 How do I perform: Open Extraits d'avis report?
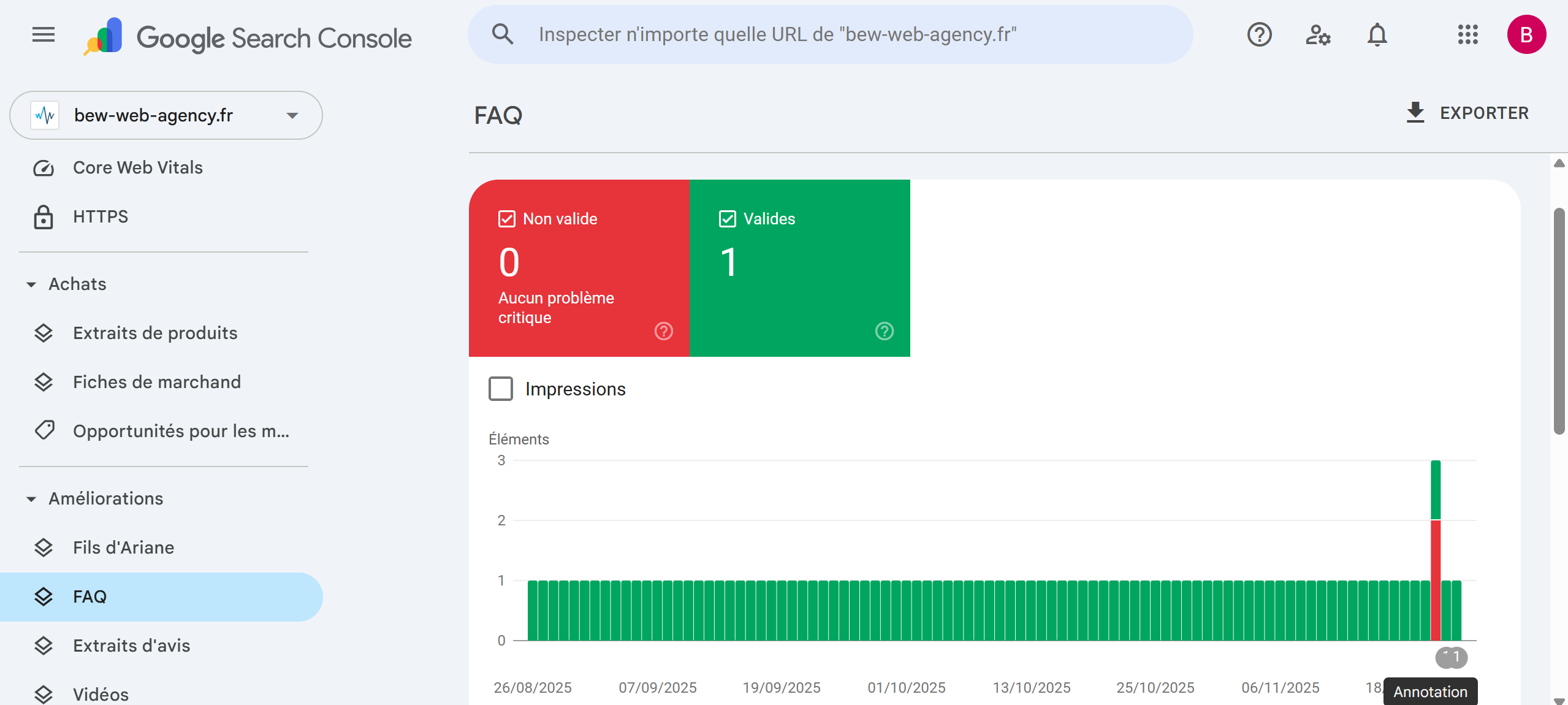click(x=162, y=646)
